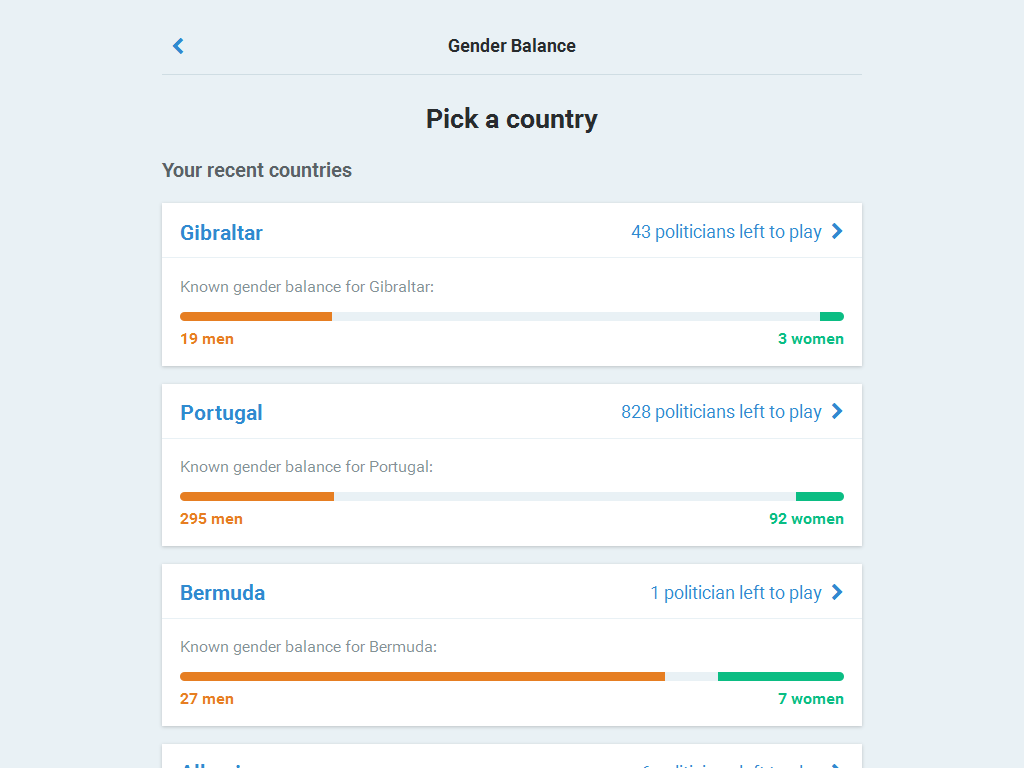Screen dimensions: 1024x768
Task: Click the '7 women' label
Action: (810, 699)
